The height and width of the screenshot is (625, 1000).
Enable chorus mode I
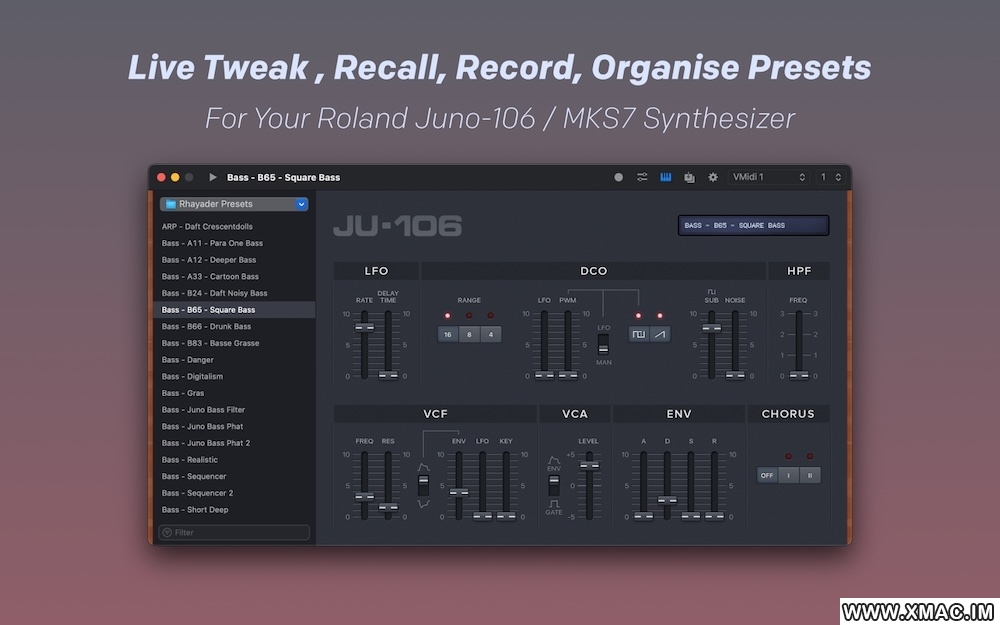788,475
